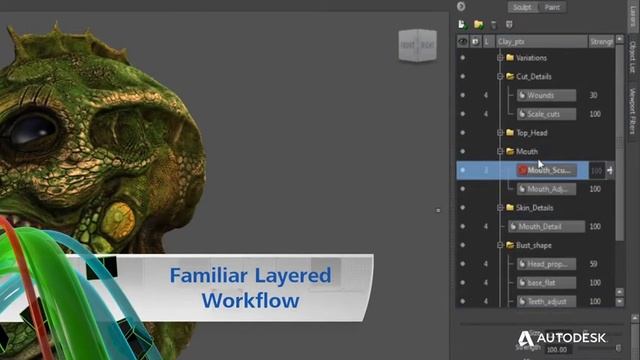This screenshot has height=360, width=640.
Task: Click the layer list scroll up arrow
Action: (x=620, y=39)
